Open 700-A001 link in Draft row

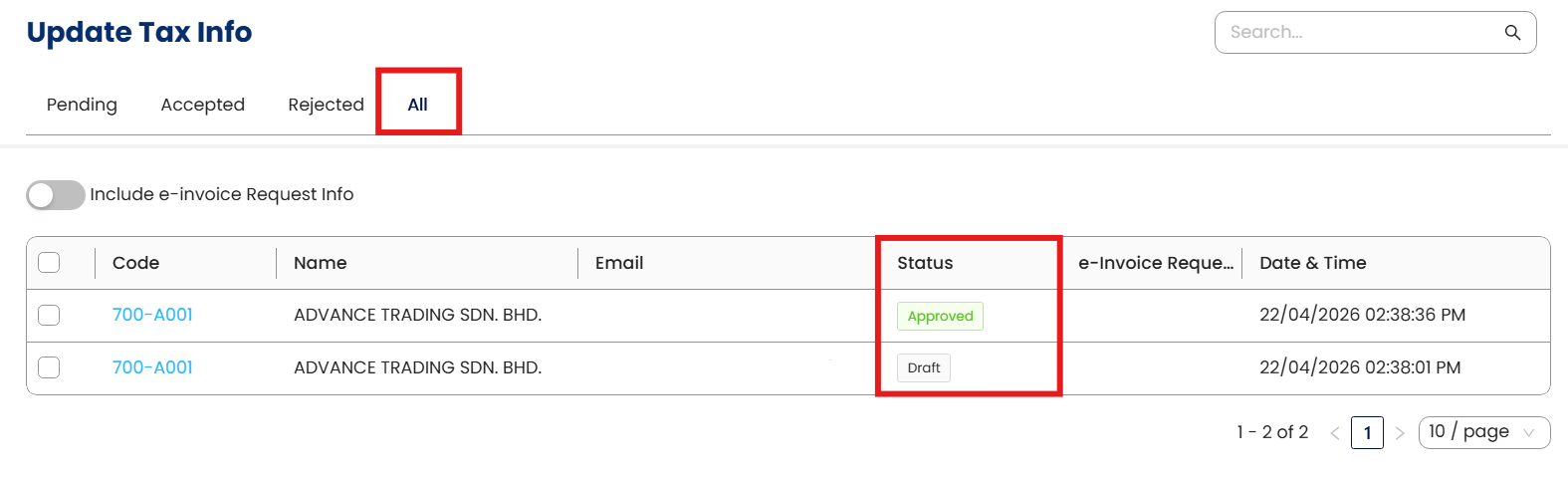152,367
